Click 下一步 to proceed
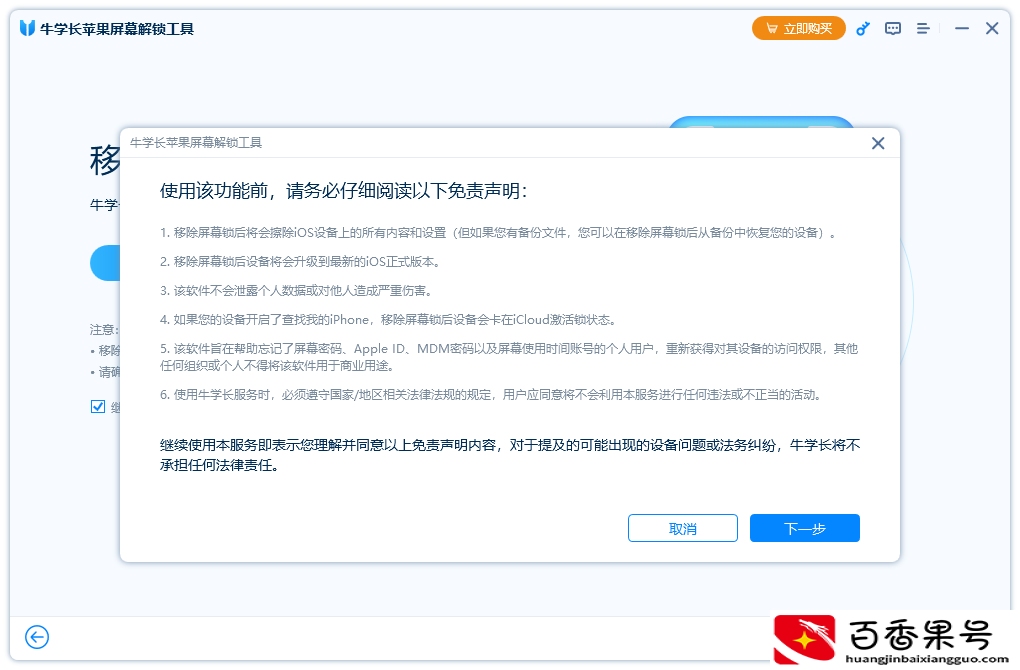The width and height of the screenshot is (1020, 670). pos(805,528)
